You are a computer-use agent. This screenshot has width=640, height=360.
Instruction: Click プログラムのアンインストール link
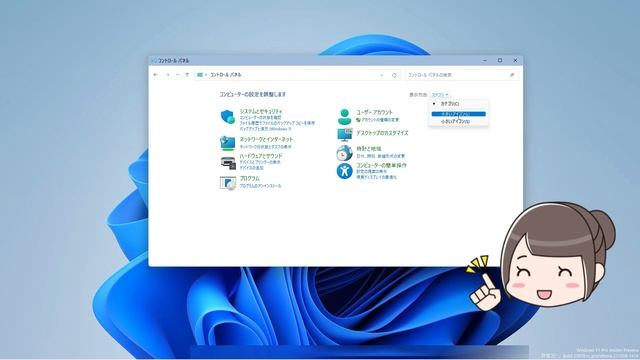260,186
